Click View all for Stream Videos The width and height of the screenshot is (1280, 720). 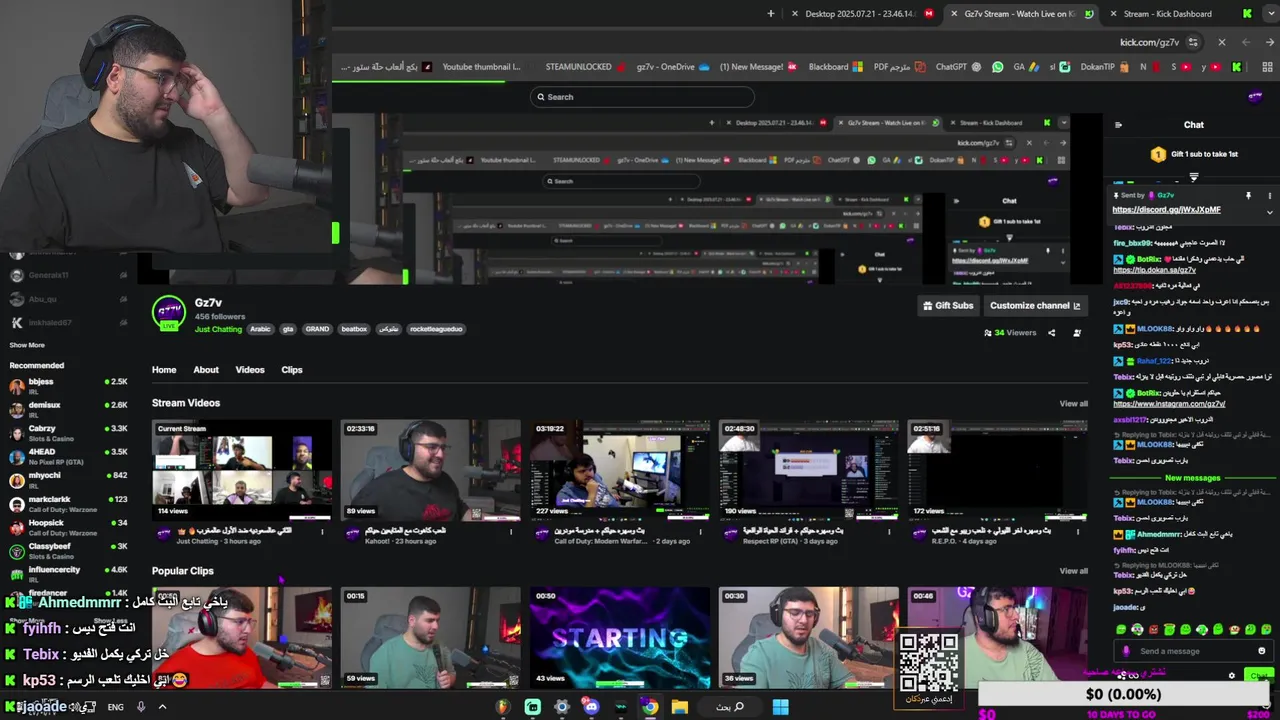1074,404
